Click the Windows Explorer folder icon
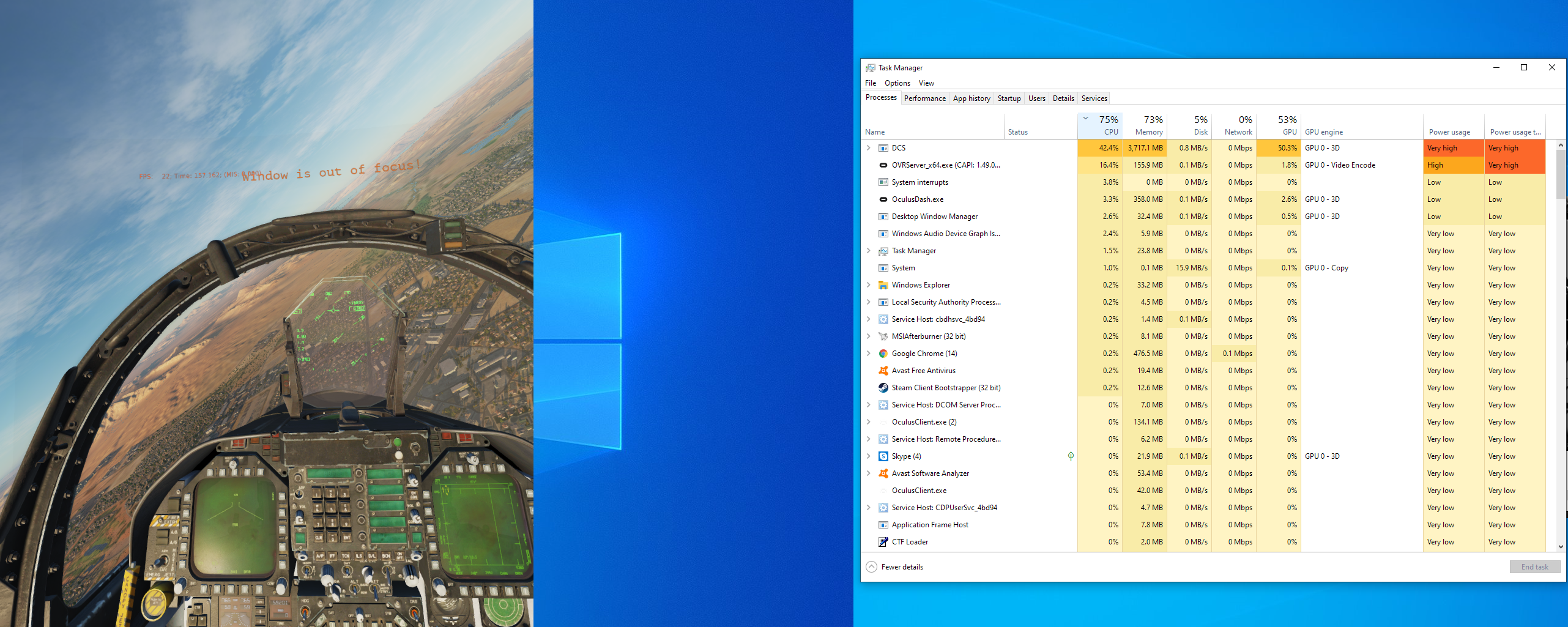The height and width of the screenshot is (627, 1568). click(x=883, y=285)
